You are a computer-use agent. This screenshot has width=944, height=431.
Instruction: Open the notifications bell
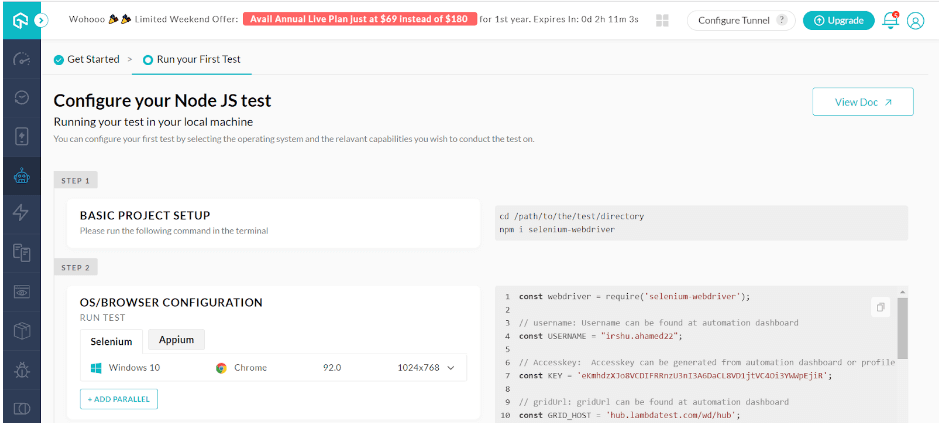click(x=890, y=20)
